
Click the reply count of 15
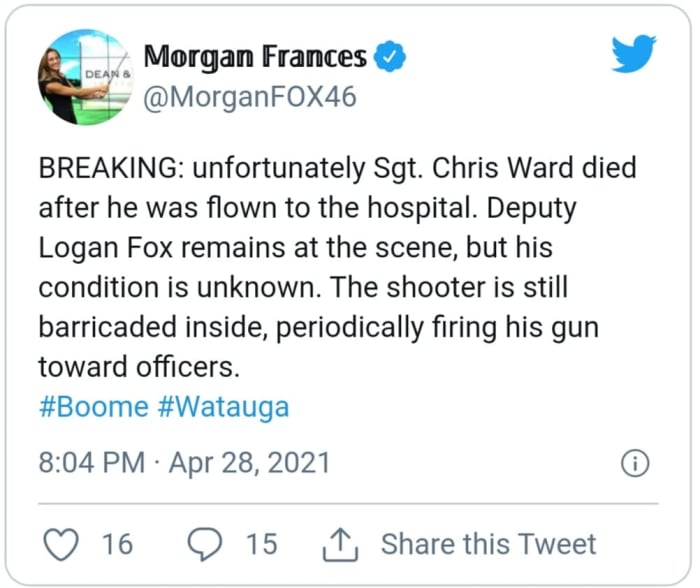[x=261, y=543]
